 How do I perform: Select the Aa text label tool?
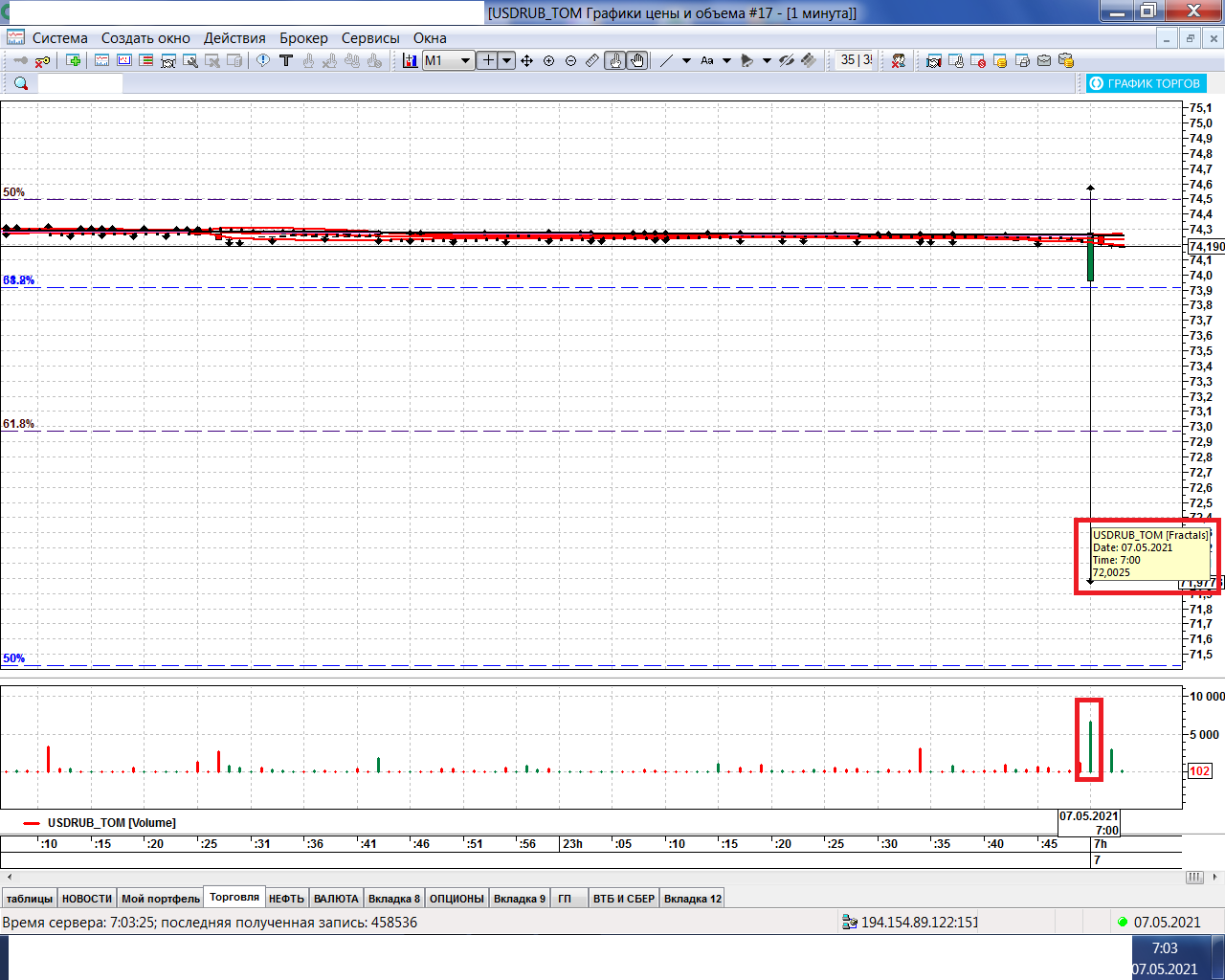[707, 60]
